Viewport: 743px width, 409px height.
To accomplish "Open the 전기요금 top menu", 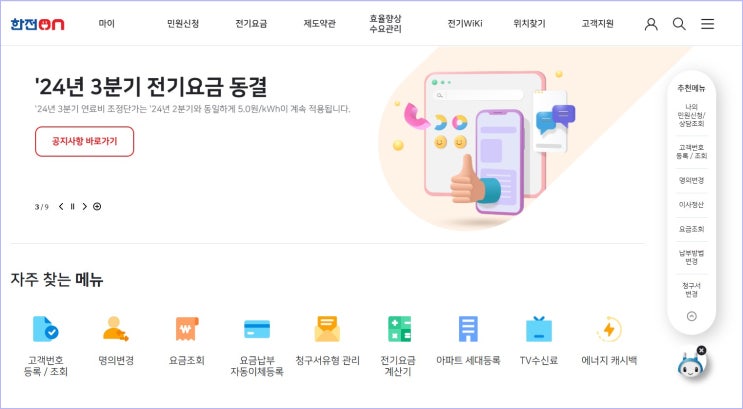I will (251, 24).
